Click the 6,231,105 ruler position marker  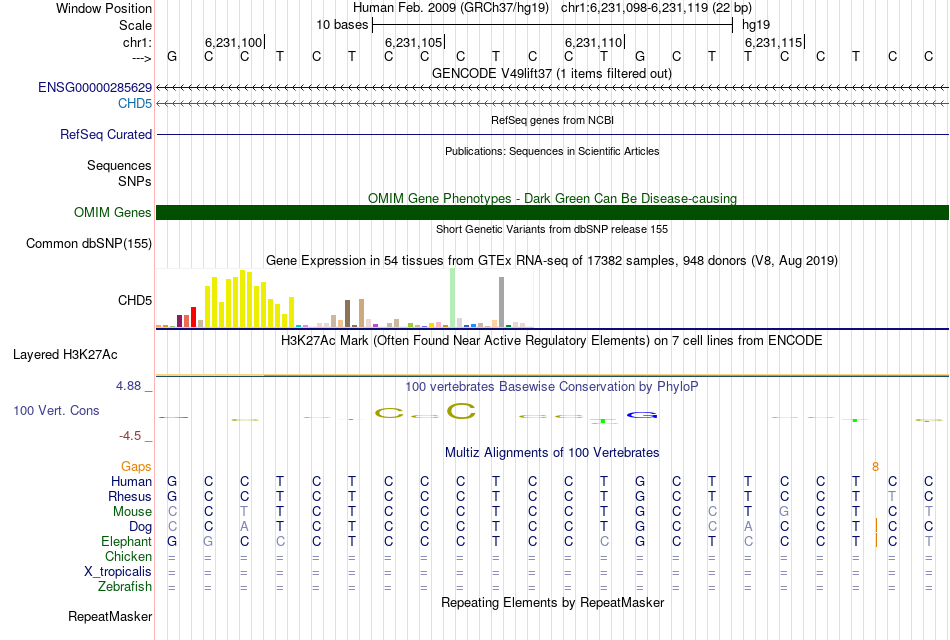pyautogui.click(x=414, y=42)
